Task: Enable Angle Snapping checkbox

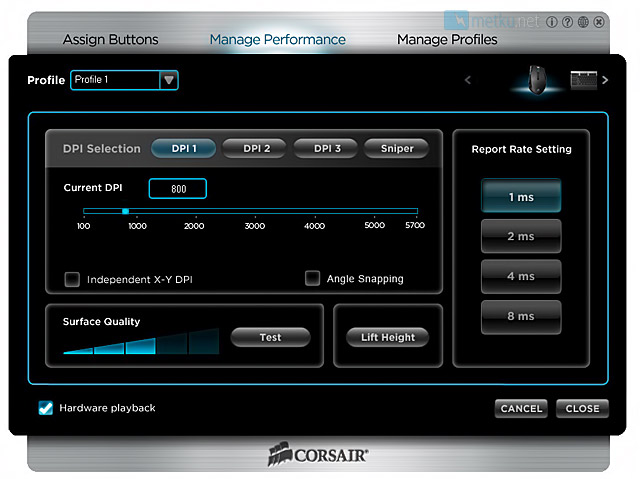Action: pos(313,278)
